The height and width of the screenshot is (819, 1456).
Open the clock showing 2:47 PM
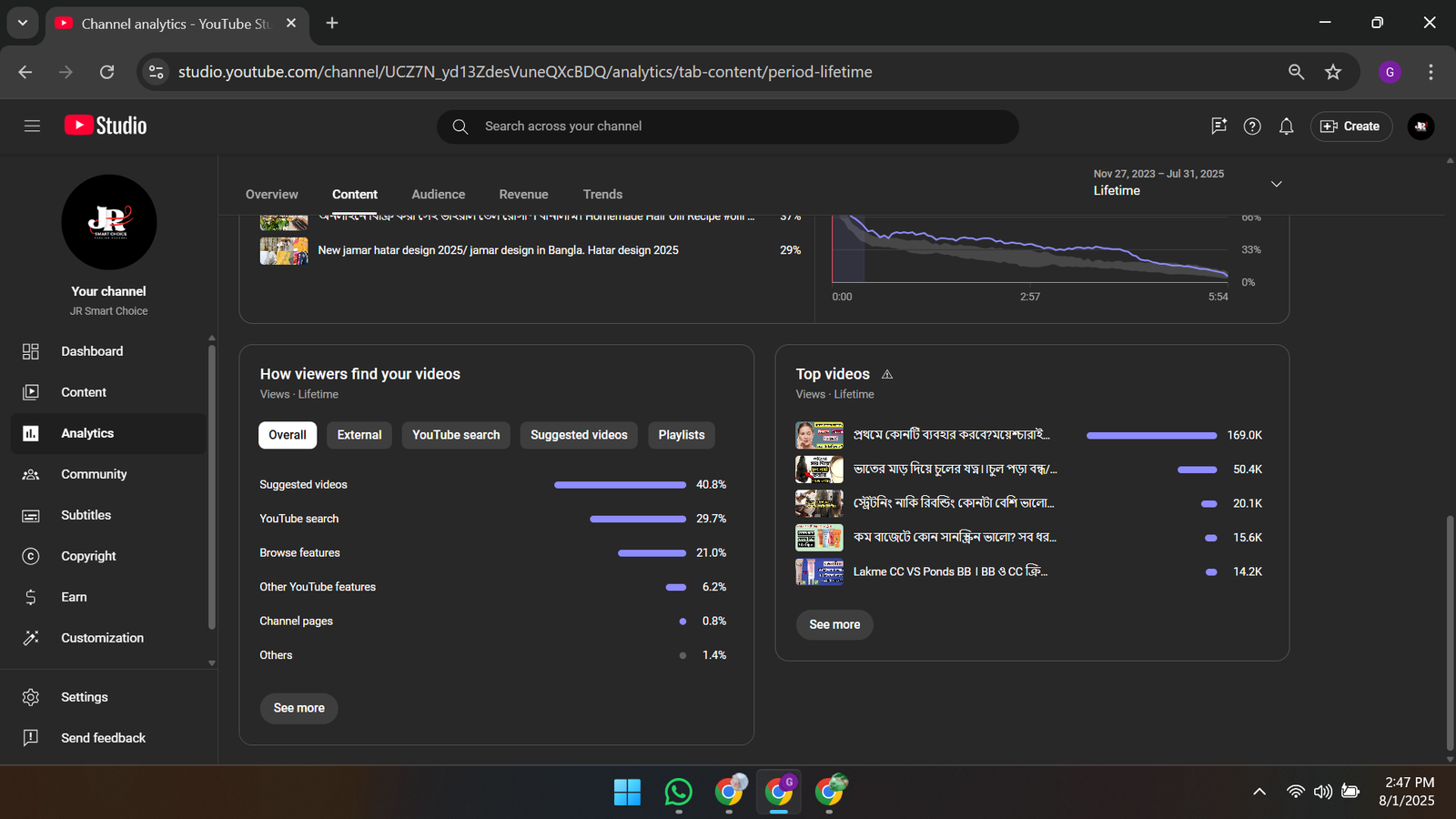tap(1407, 792)
